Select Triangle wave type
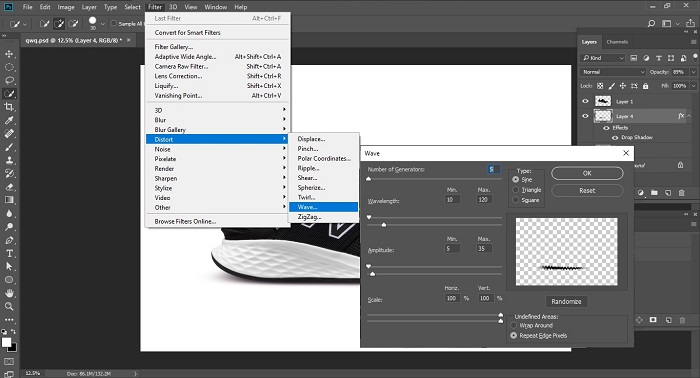Screen dimensions: 700x378 (516, 190)
